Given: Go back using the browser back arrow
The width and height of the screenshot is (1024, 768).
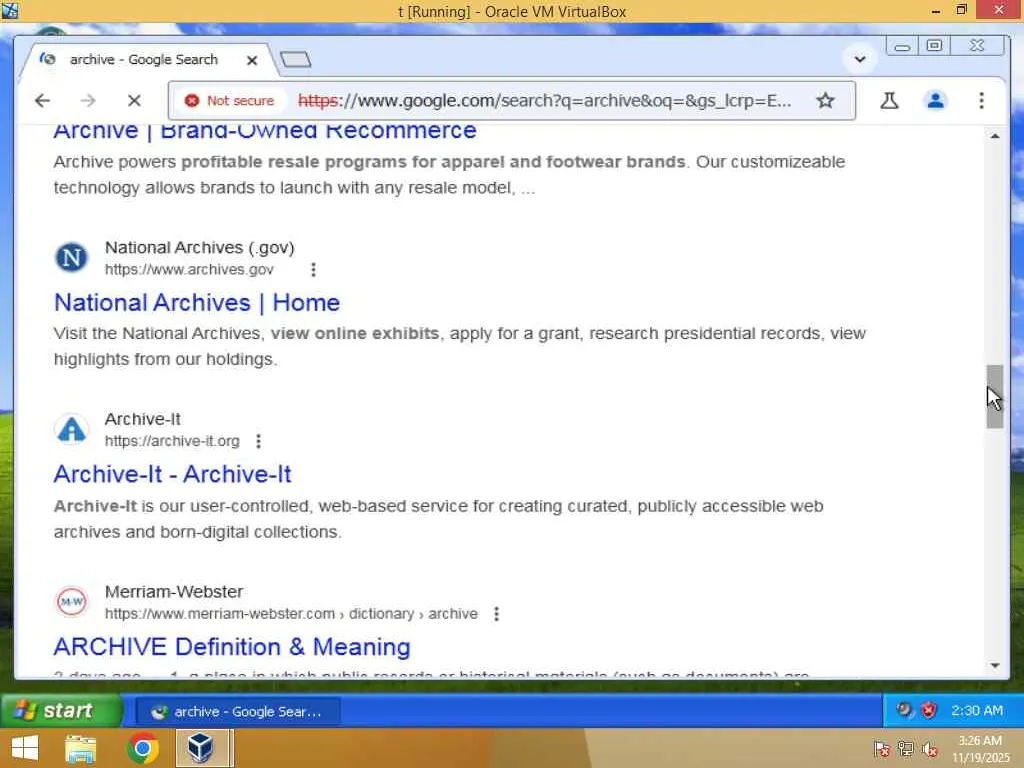Looking at the screenshot, I should [42, 101].
